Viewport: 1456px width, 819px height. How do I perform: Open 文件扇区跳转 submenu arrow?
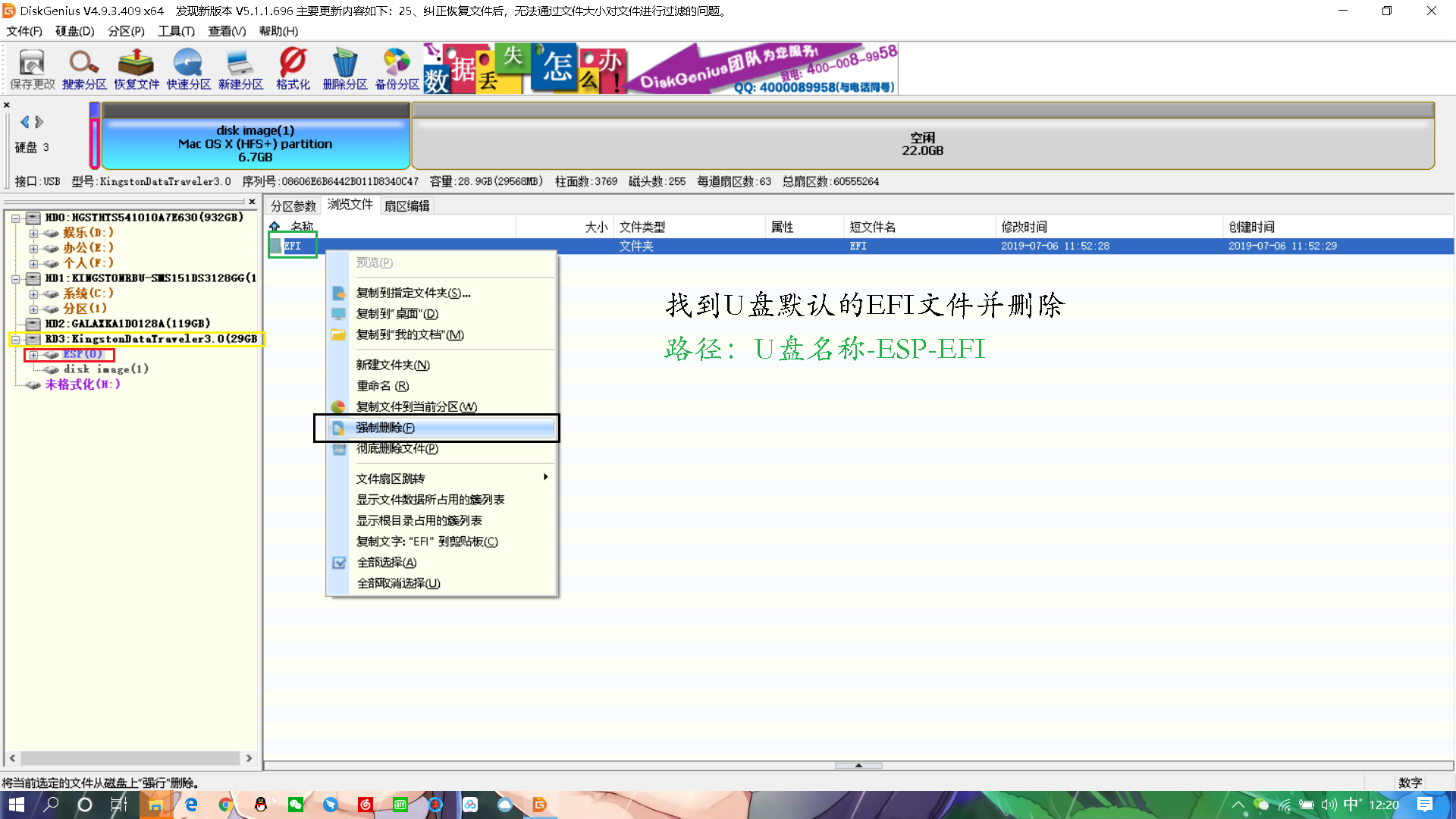point(545,478)
